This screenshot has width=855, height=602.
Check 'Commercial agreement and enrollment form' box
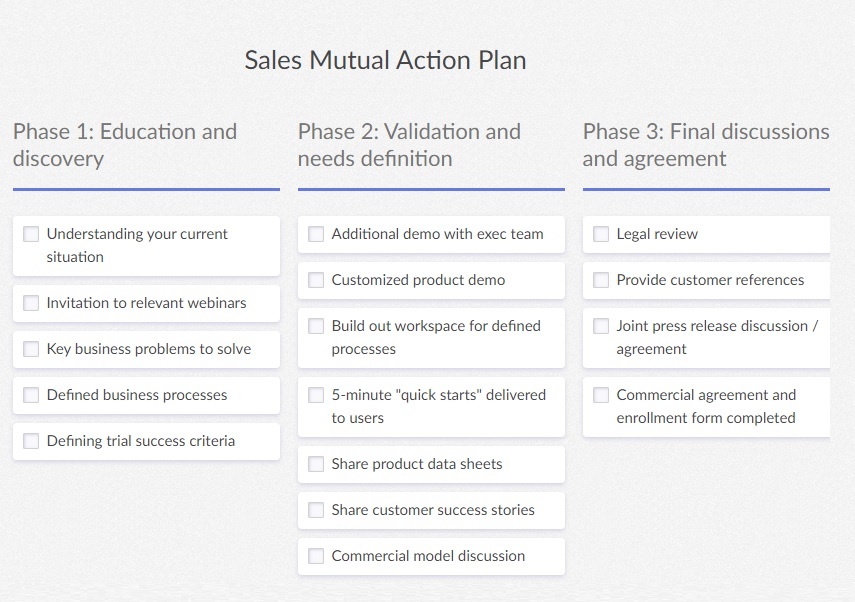pos(601,395)
